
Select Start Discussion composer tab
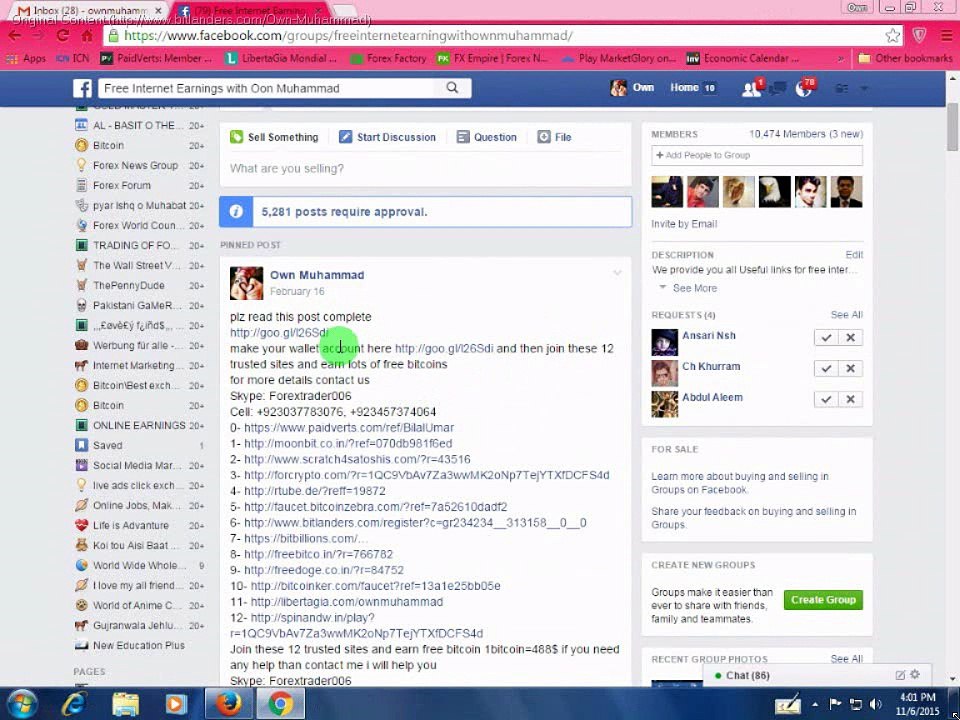point(388,137)
